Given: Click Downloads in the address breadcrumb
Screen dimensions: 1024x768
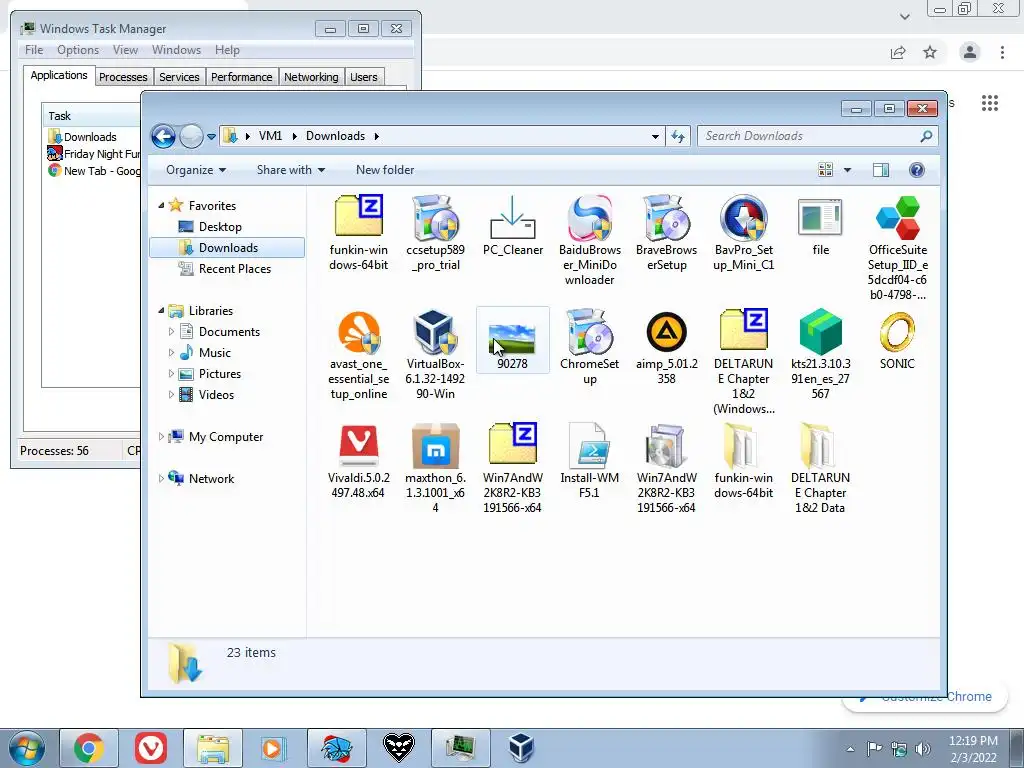Looking at the screenshot, I should (x=335, y=136).
